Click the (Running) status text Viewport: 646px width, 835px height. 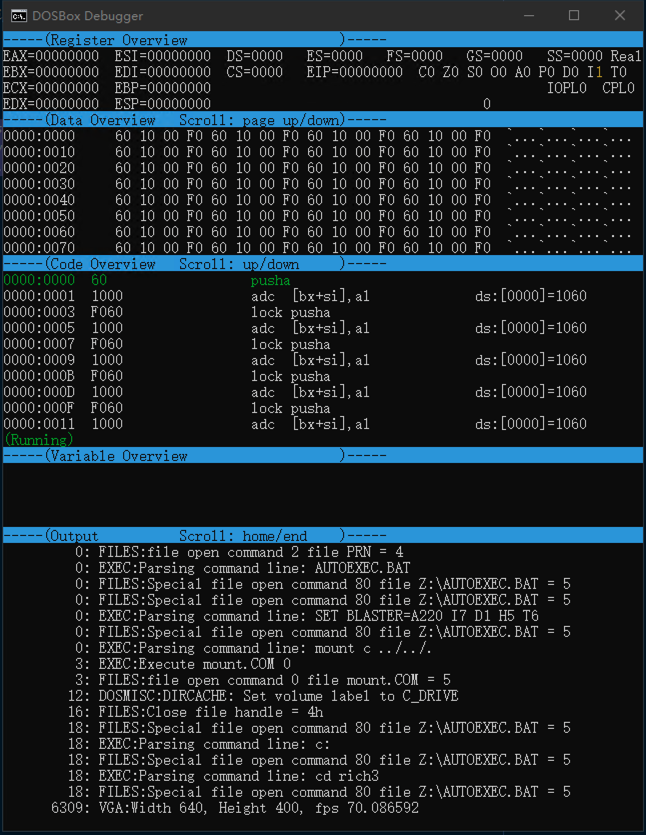(x=38, y=440)
